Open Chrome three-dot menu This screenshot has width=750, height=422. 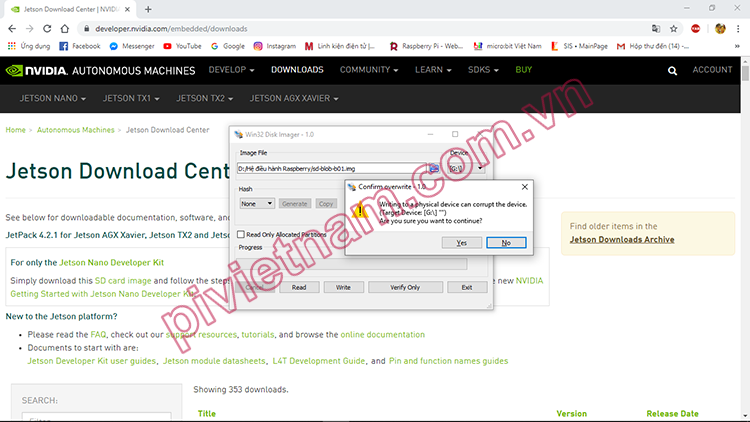pos(738,29)
